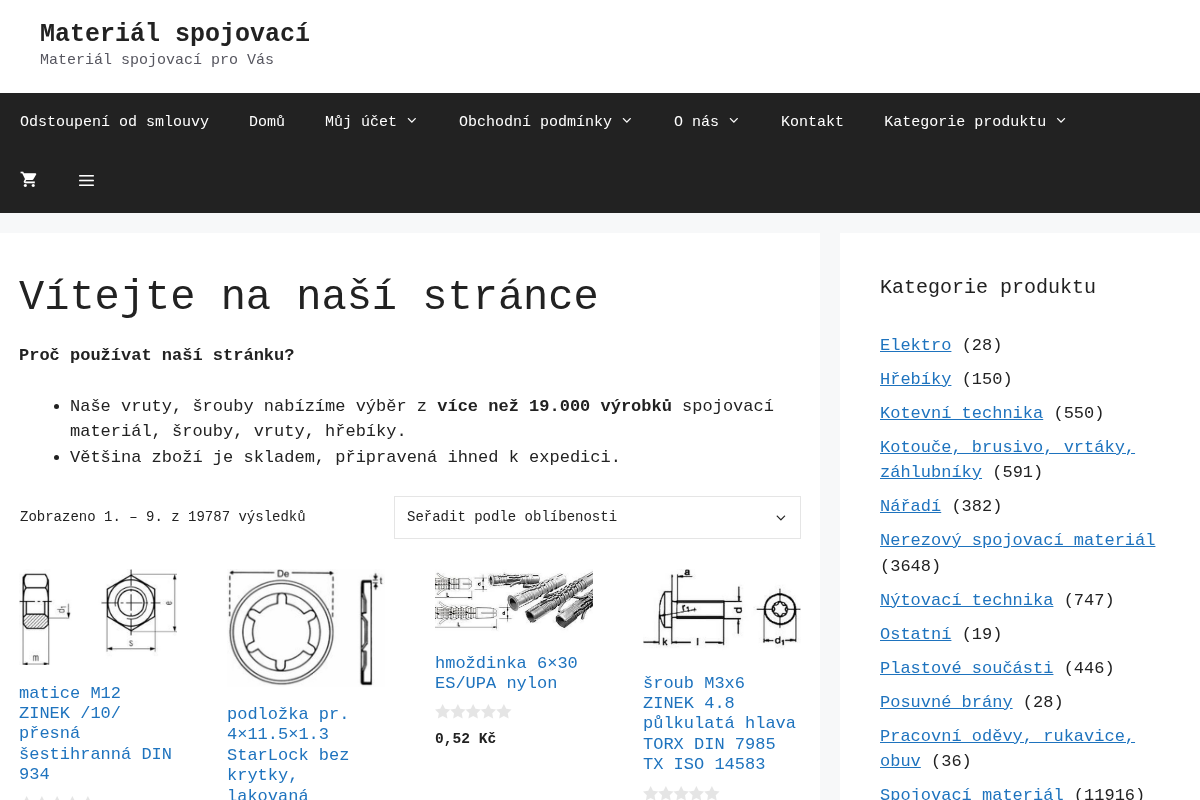Open the Kotevní technika category link
The width and height of the screenshot is (1200, 800).
[x=961, y=413]
